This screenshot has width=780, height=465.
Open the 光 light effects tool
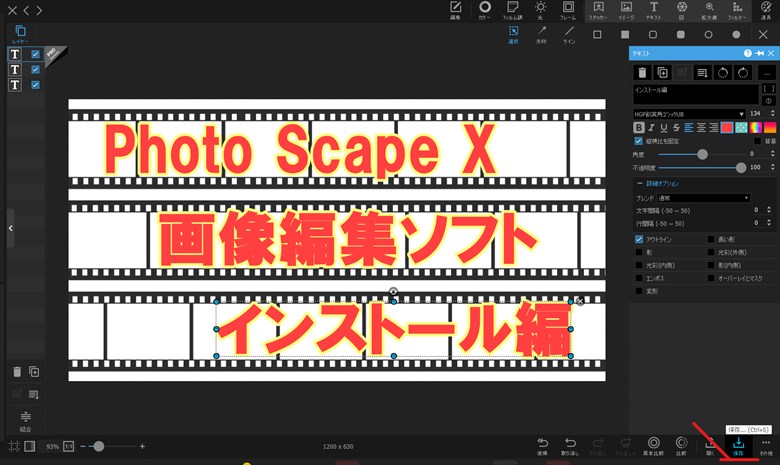coord(540,10)
